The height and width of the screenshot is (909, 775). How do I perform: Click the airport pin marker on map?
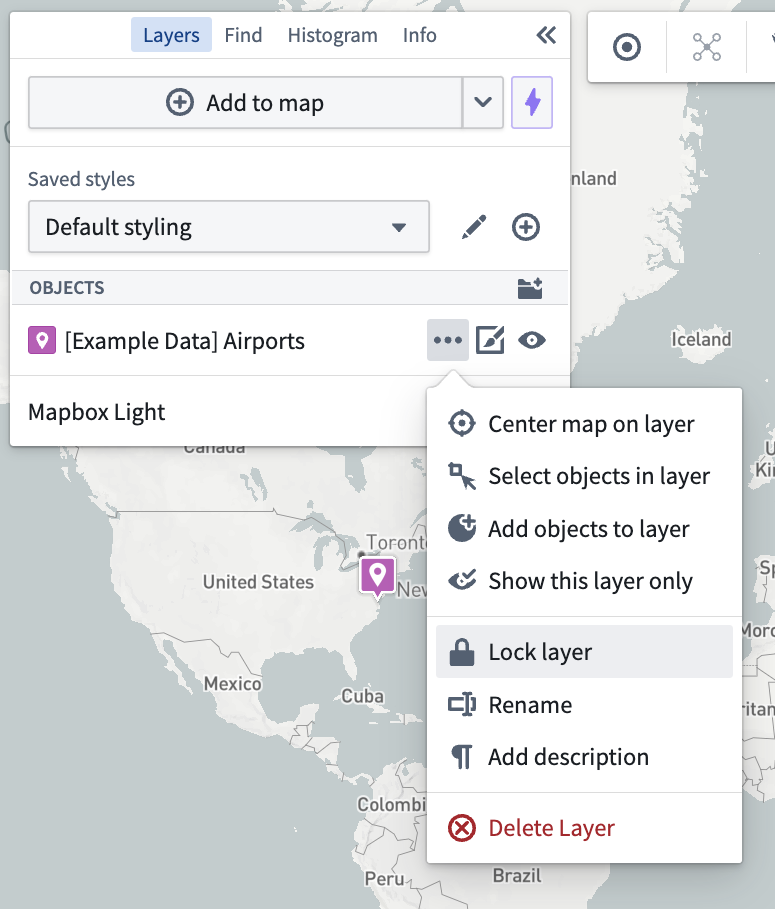click(x=377, y=576)
